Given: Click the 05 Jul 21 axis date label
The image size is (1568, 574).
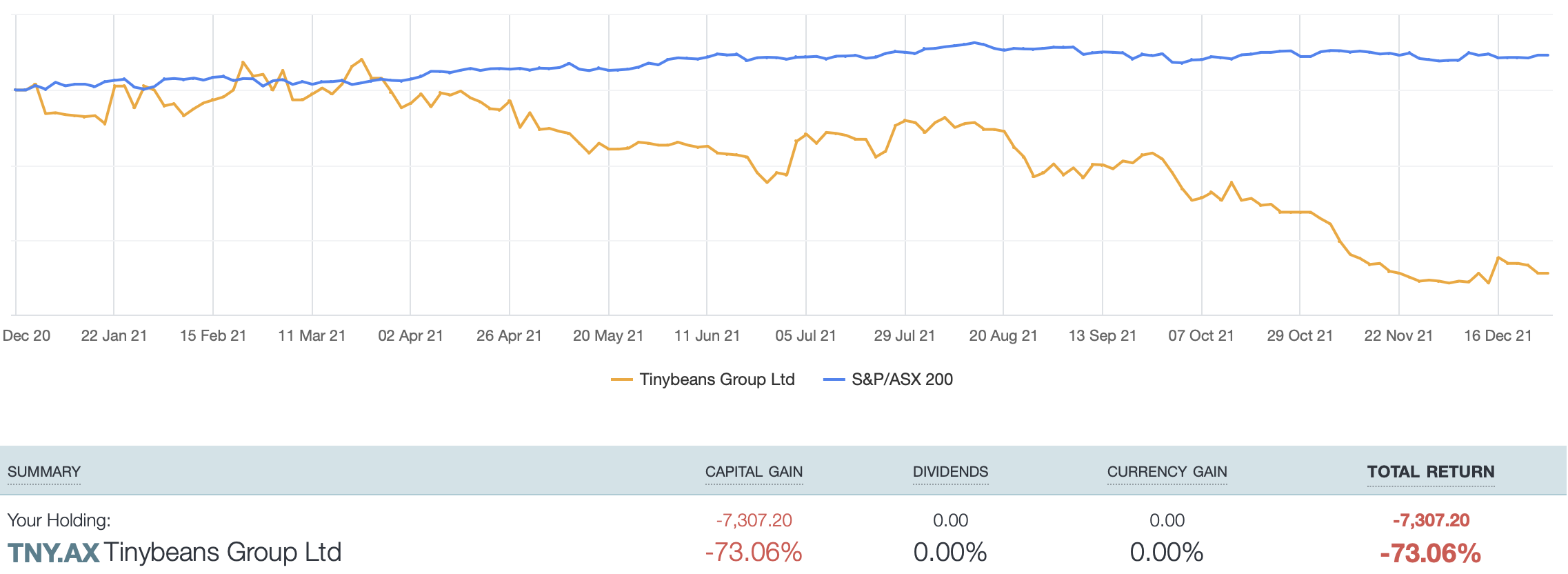Looking at the screenshot, I should point(805,336).
